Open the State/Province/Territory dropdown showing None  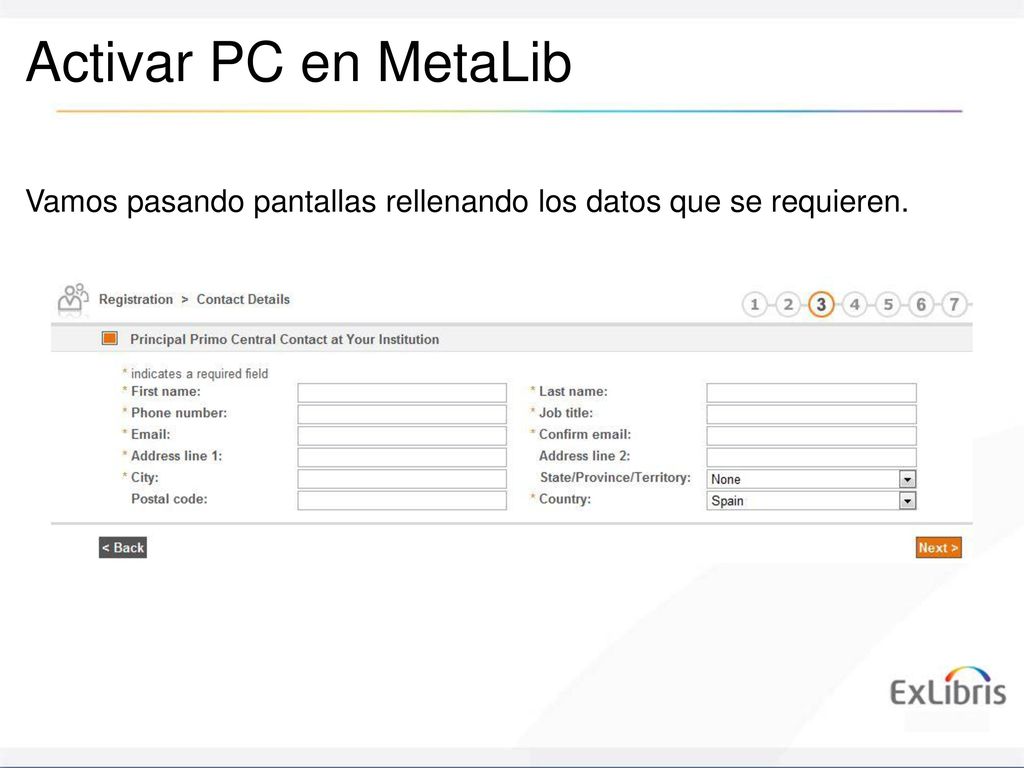tap(811, 479)
